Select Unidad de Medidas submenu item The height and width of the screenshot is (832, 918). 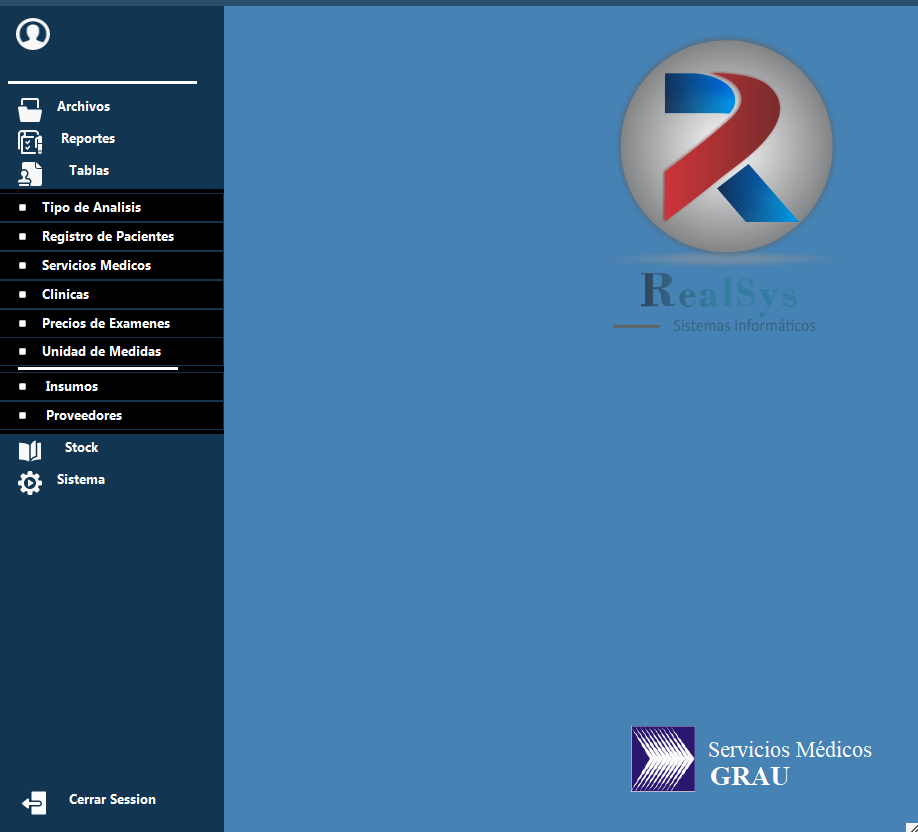click(x=111, y=352)
